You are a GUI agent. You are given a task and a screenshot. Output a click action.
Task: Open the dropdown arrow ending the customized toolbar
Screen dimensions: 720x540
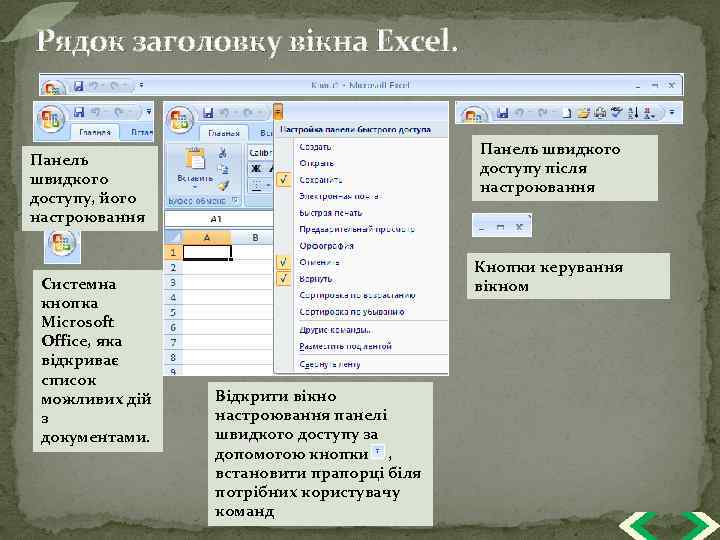672,112
